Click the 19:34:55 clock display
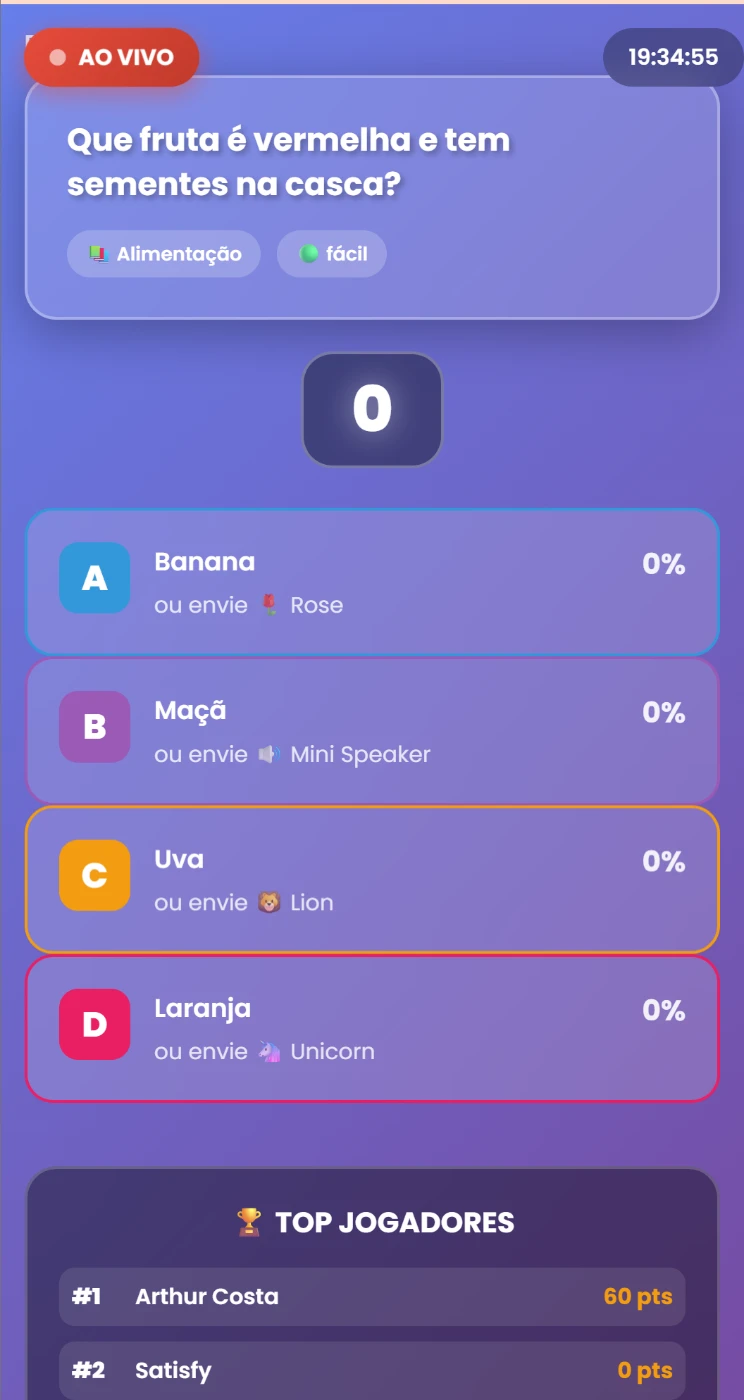This screenshot has width=744, height=1400. 673,57
